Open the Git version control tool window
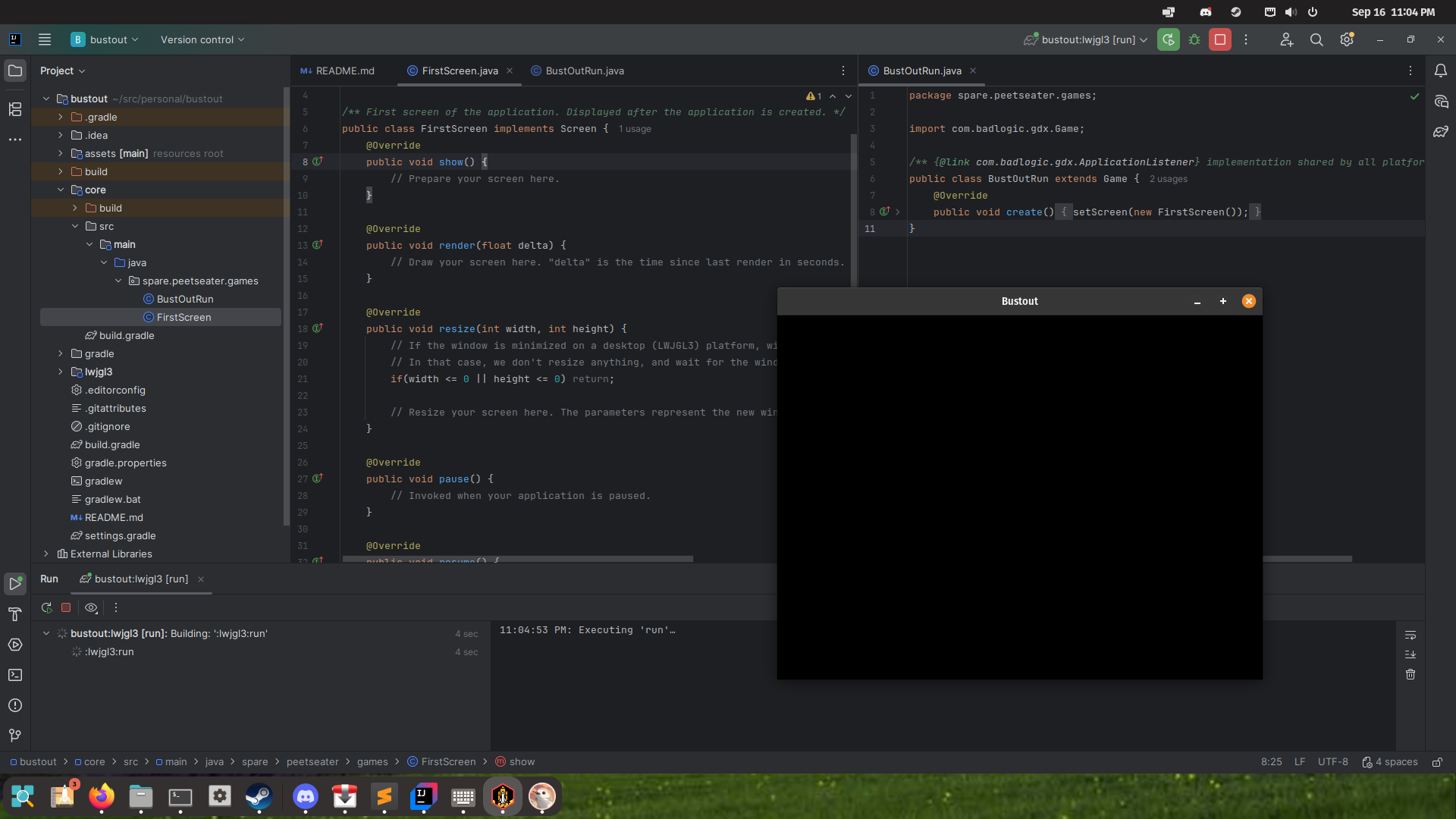1456x819 pixels. tap(14, 736)
